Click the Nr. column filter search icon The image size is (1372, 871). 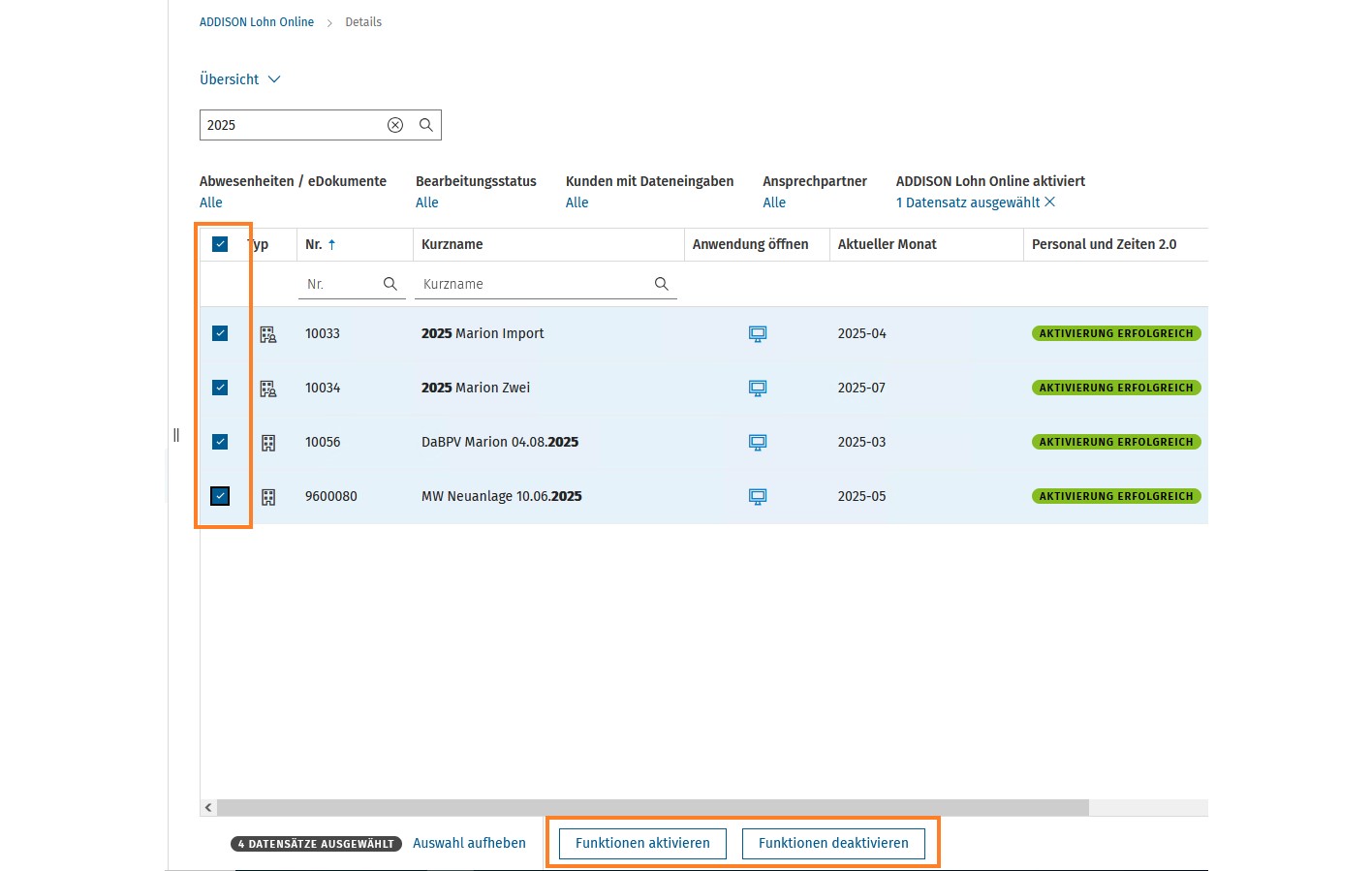(x=390, y=284)
